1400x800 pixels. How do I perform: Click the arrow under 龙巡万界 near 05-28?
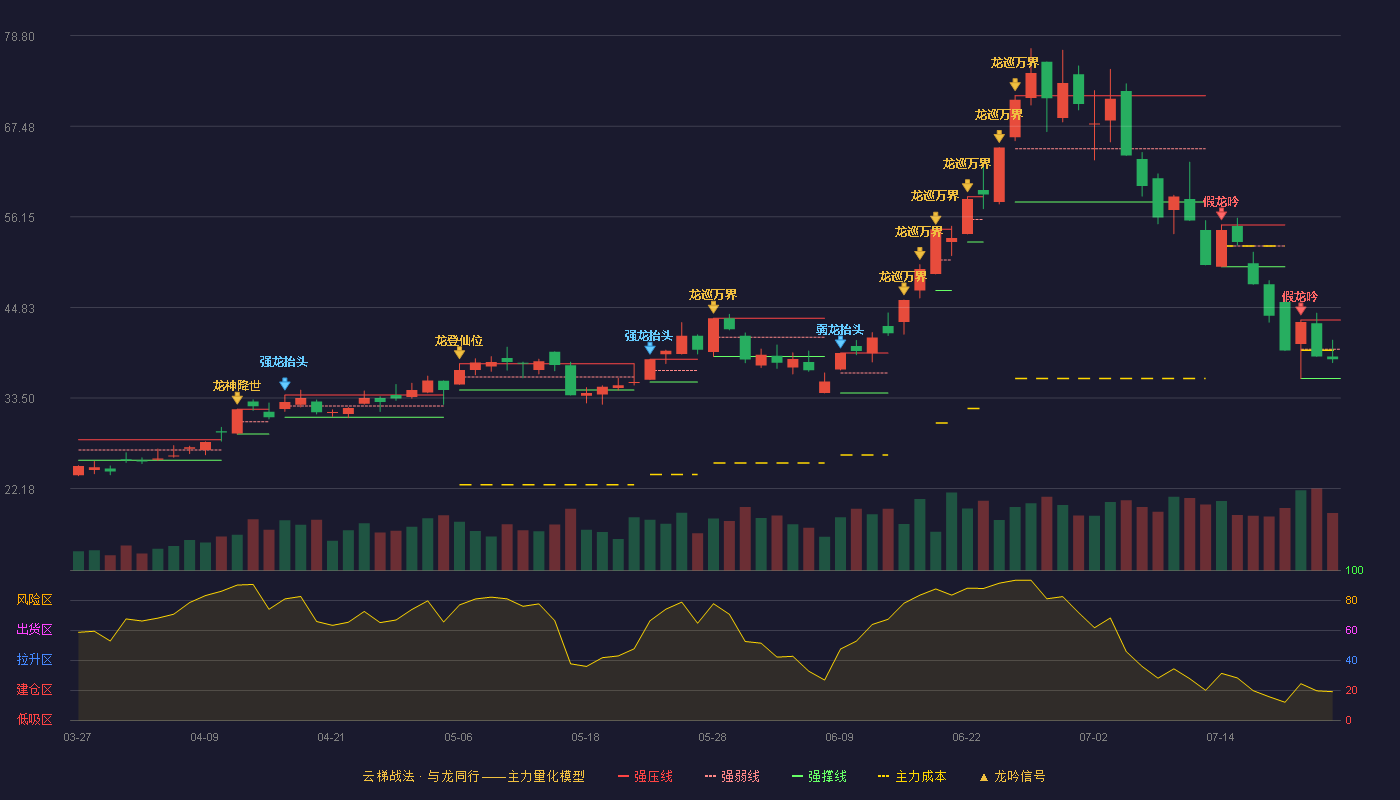713,307
